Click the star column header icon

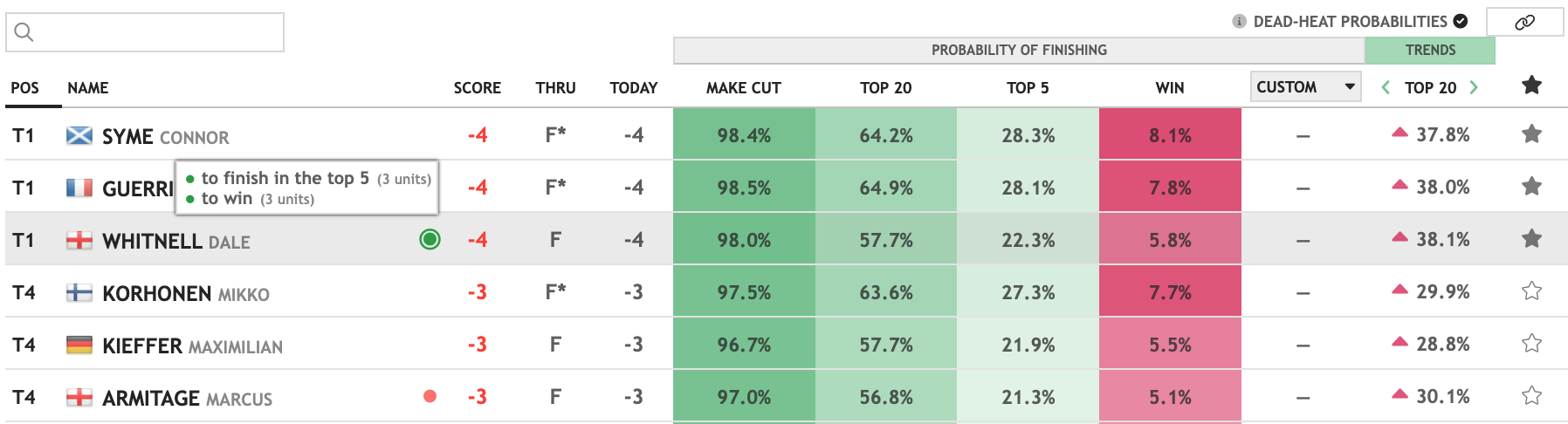click(1531, 85)
